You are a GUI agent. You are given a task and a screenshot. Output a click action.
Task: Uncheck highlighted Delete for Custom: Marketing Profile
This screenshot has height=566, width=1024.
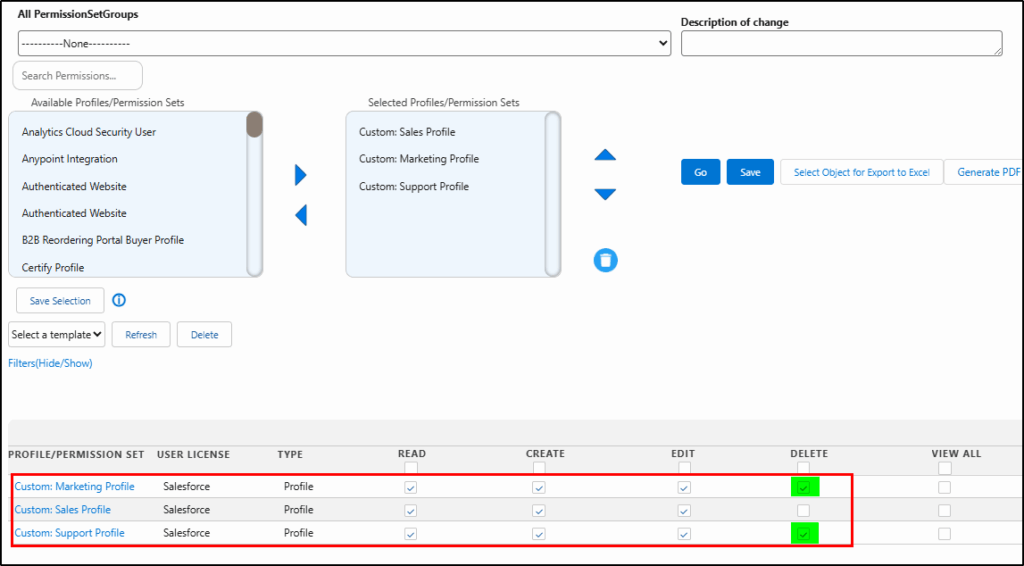click(803, 487)
